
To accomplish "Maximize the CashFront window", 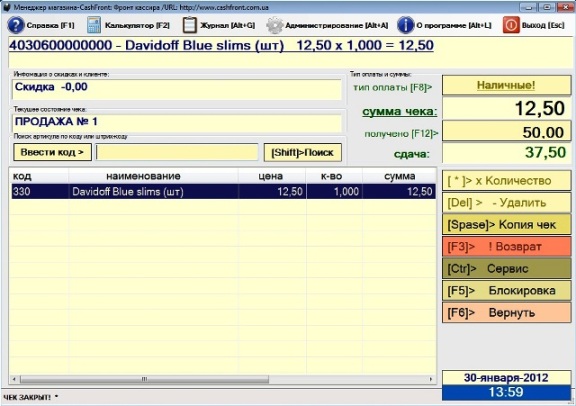I will pos(546,7).
